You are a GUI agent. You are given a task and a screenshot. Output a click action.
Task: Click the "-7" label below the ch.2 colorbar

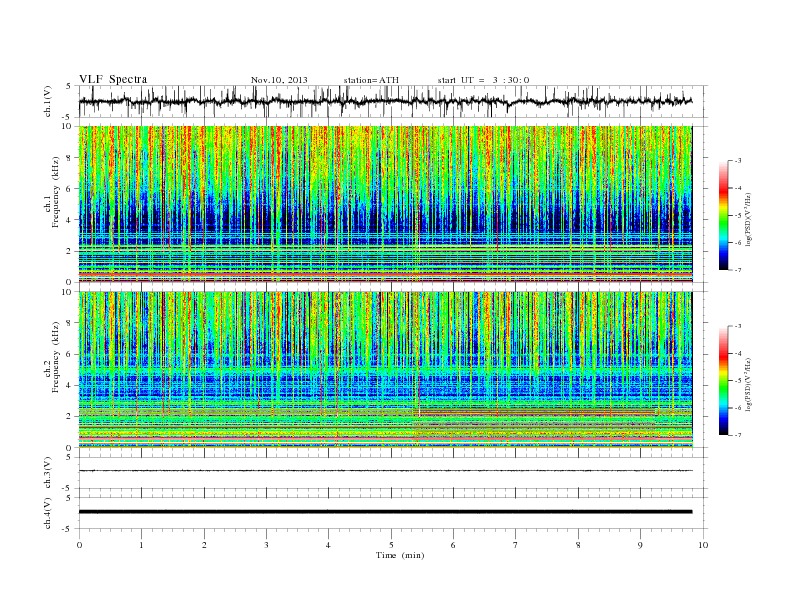(x=737, y=435)
